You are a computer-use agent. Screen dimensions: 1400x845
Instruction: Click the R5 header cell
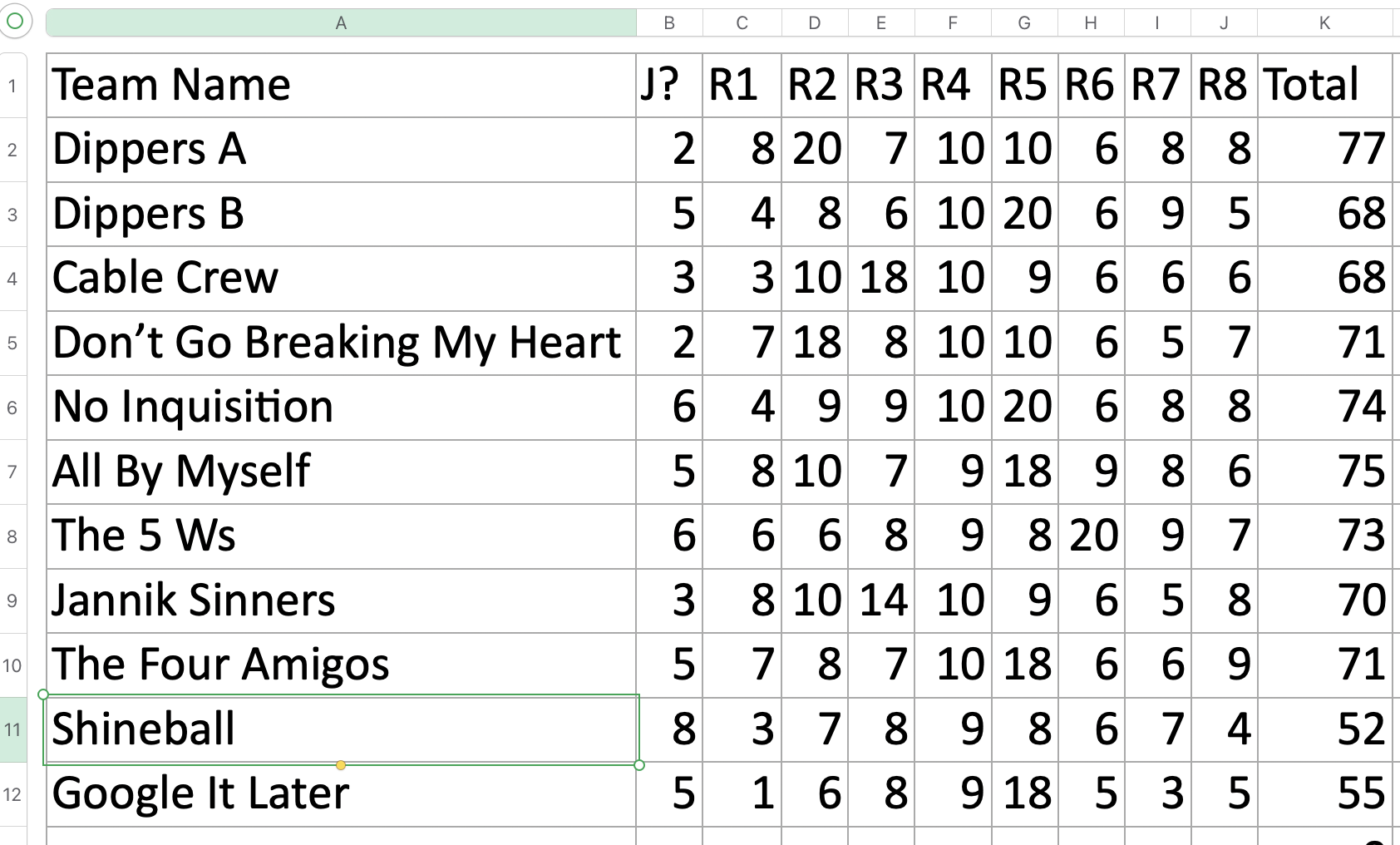coord(1024,86)
